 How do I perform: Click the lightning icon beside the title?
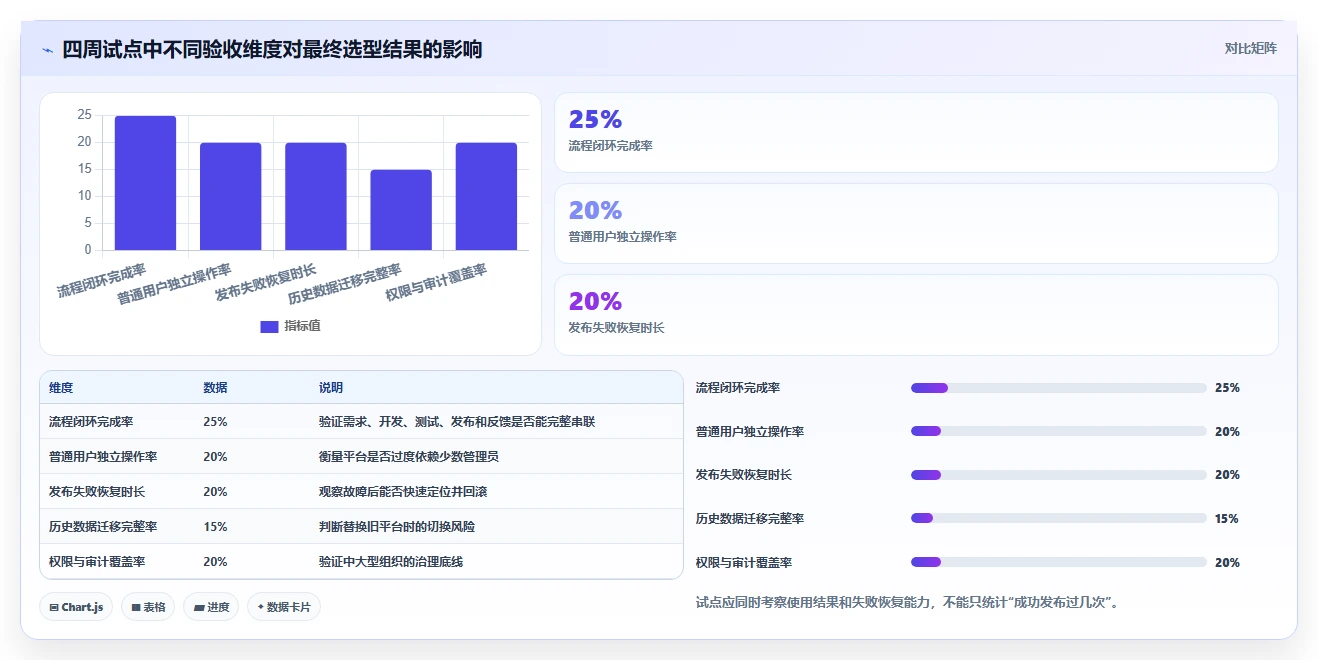coord(48,49)
